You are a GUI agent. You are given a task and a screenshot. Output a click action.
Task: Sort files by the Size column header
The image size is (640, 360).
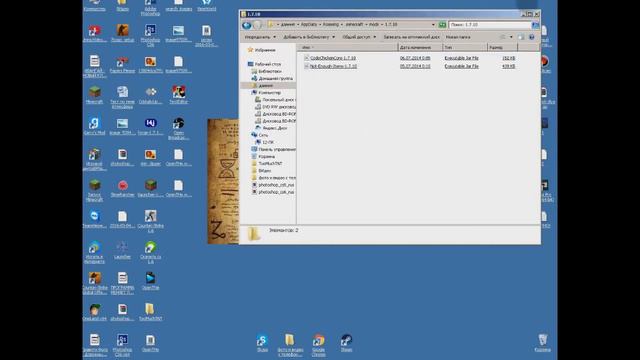(502, 48)
